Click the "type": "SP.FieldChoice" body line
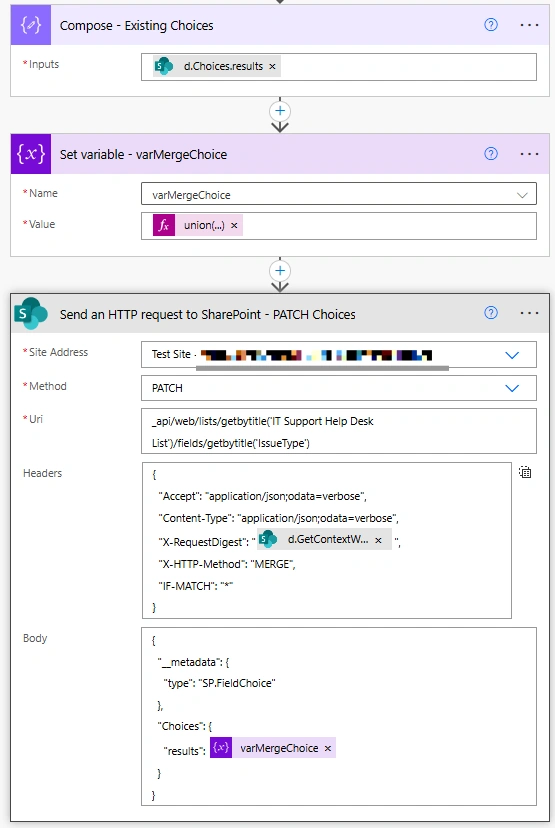The image size is (555, 828). pyautogui.click(x=219, y=683)
